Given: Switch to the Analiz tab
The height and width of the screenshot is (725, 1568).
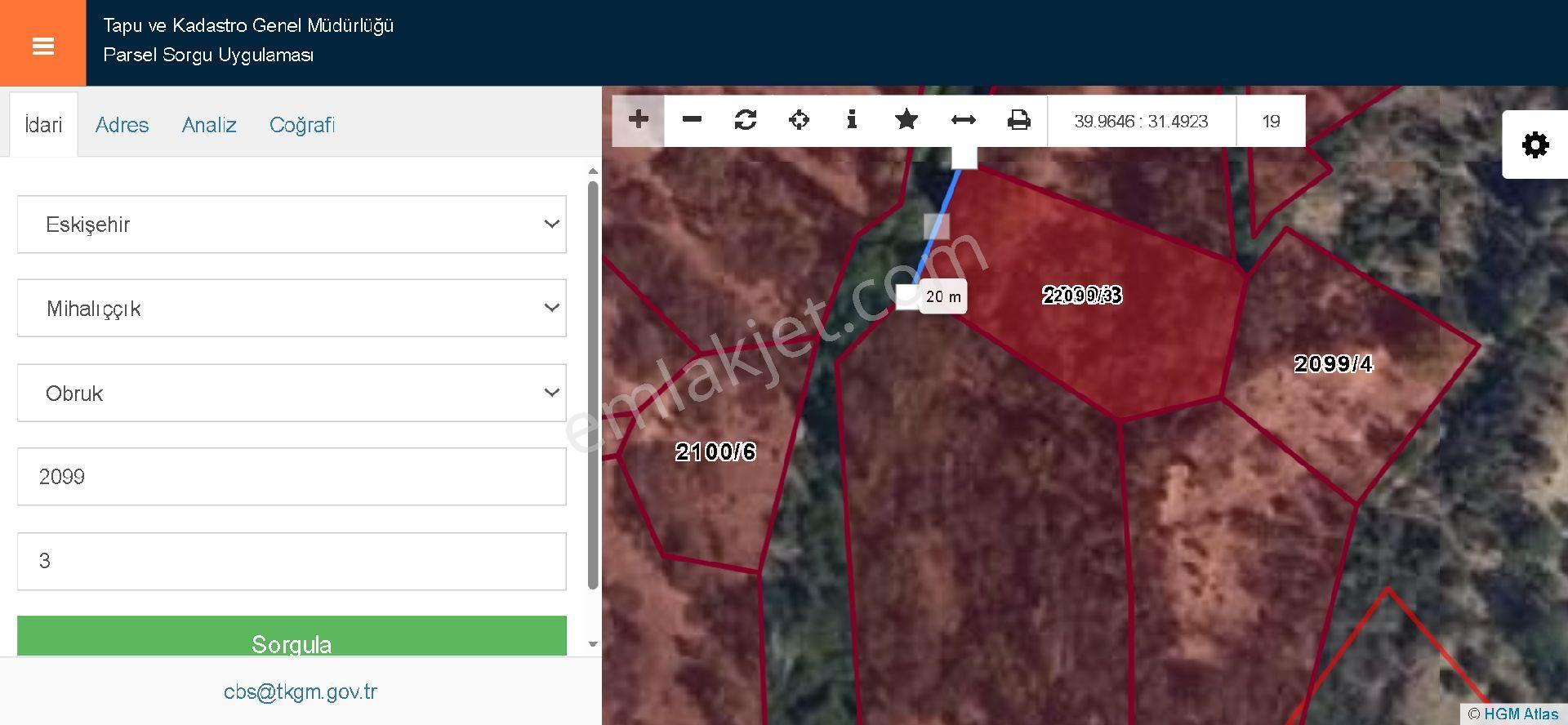Looking at the screenshot, I should 209,125.
